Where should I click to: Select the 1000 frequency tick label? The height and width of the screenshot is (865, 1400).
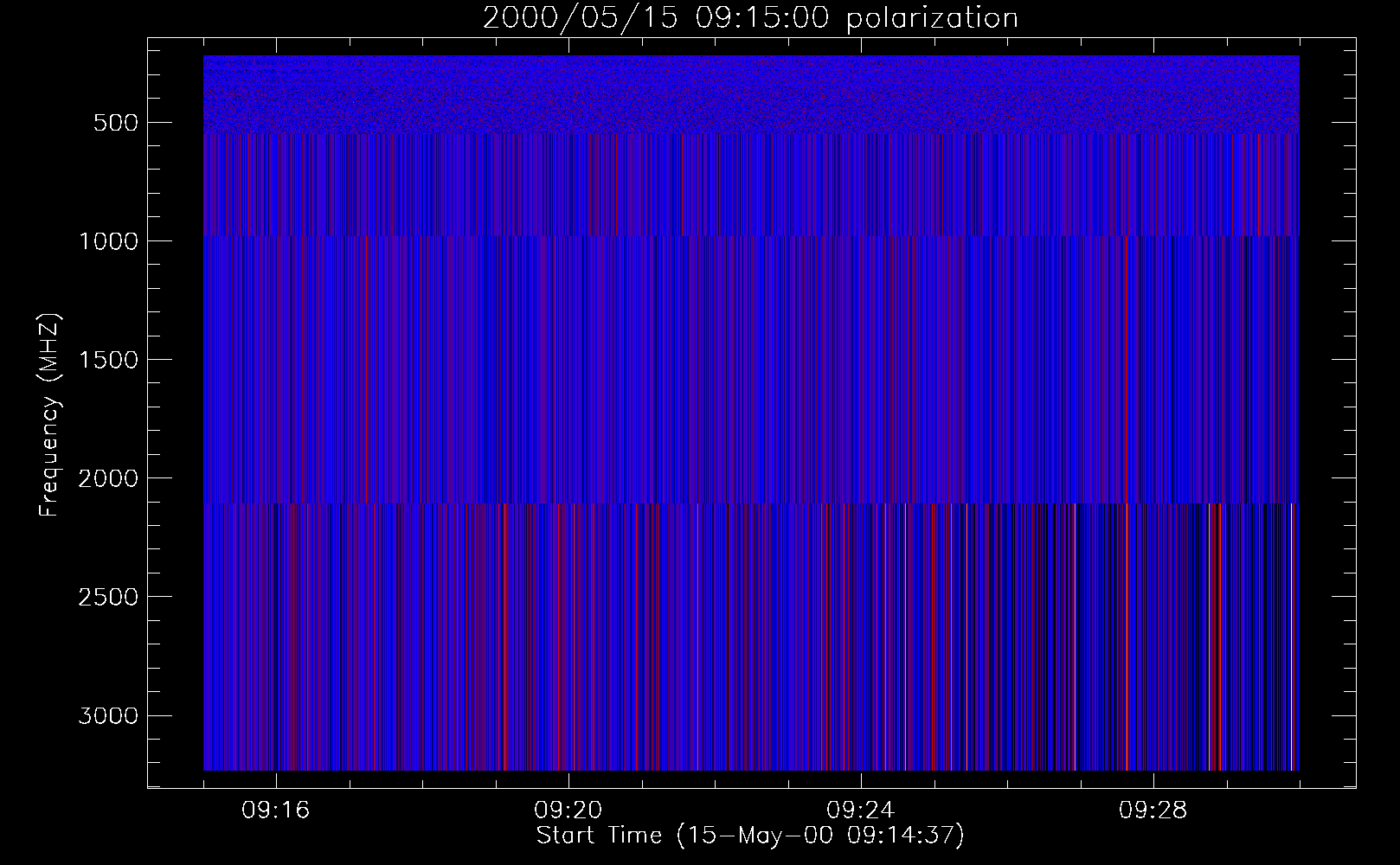pyautogui.click(x=107, y=241)
